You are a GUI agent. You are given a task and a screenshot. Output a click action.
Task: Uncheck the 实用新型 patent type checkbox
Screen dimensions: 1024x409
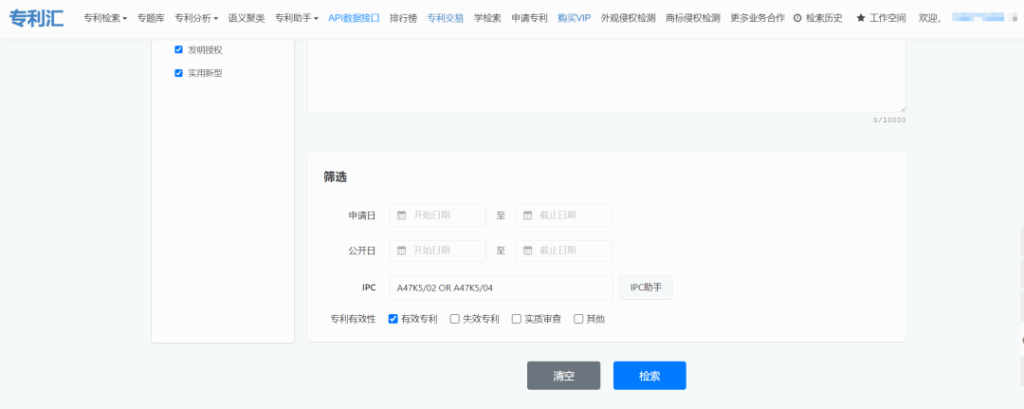pos(179,73)
